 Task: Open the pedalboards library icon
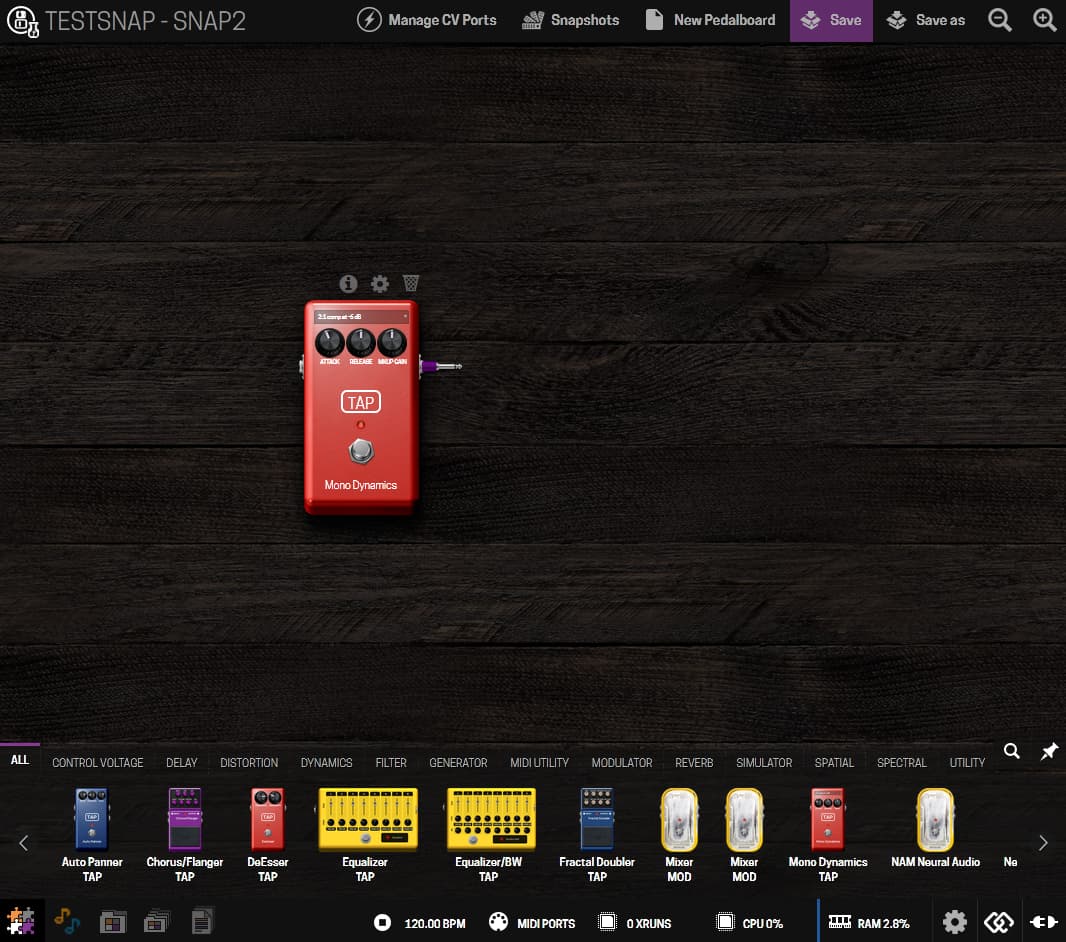pyautogui.click(x=112, y=922)
